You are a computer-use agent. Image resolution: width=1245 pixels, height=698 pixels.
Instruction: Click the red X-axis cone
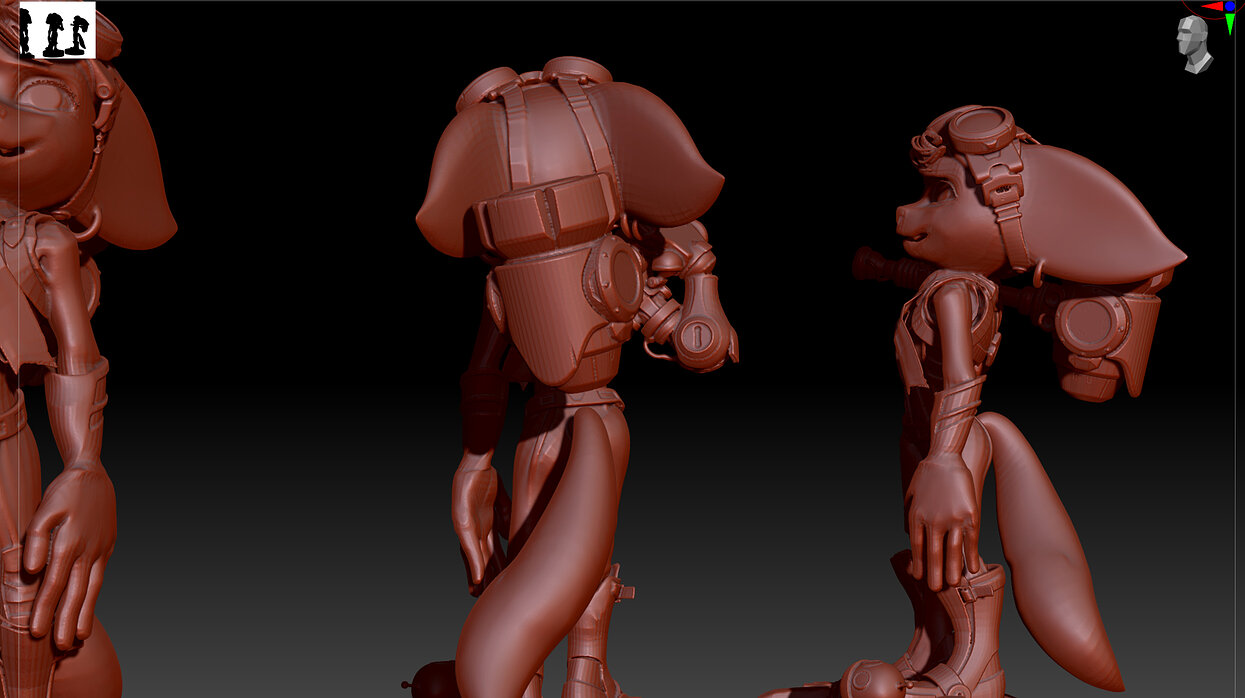tap(1212, 6)
